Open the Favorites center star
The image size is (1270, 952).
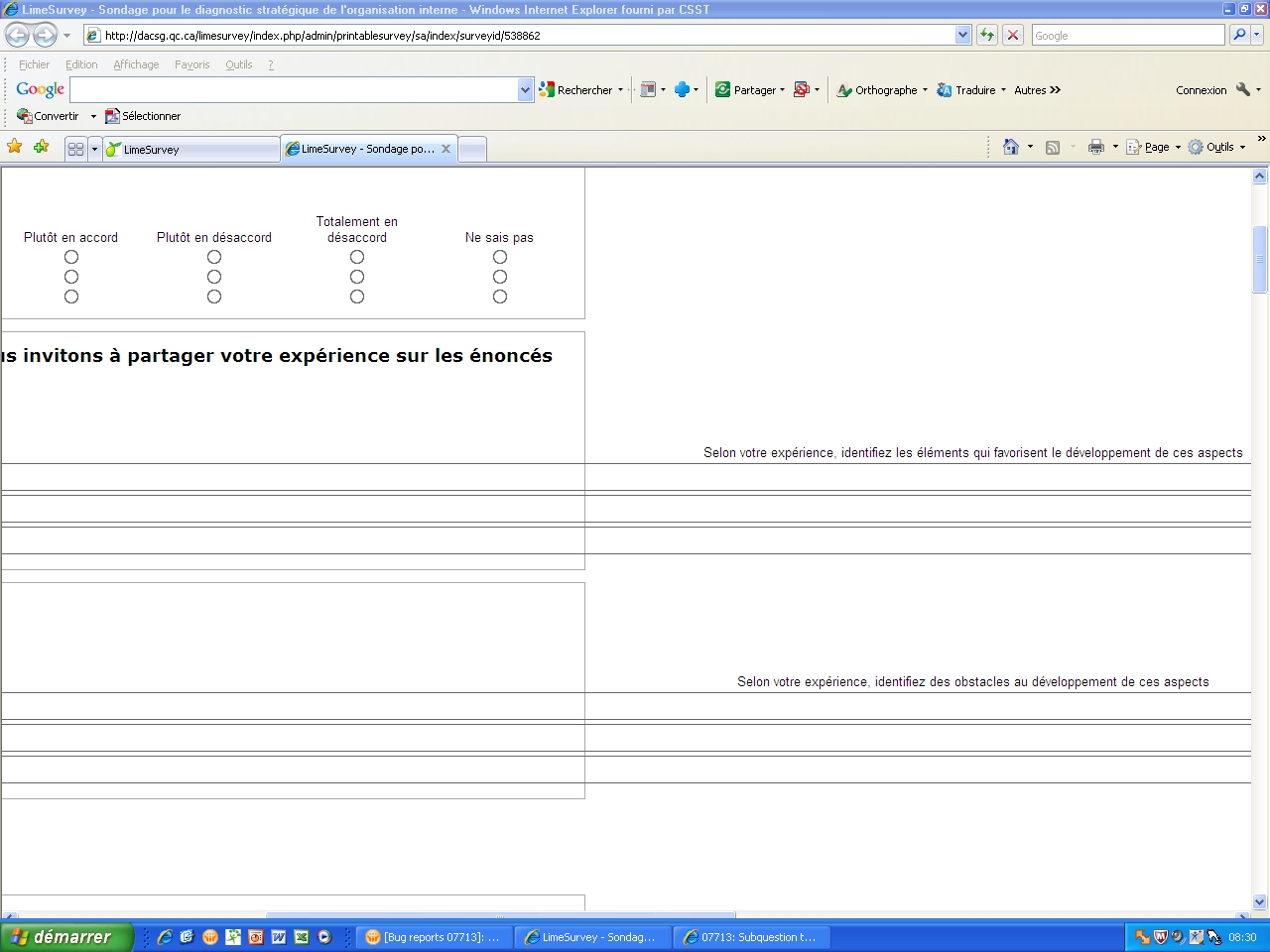[x=15, y=147]
